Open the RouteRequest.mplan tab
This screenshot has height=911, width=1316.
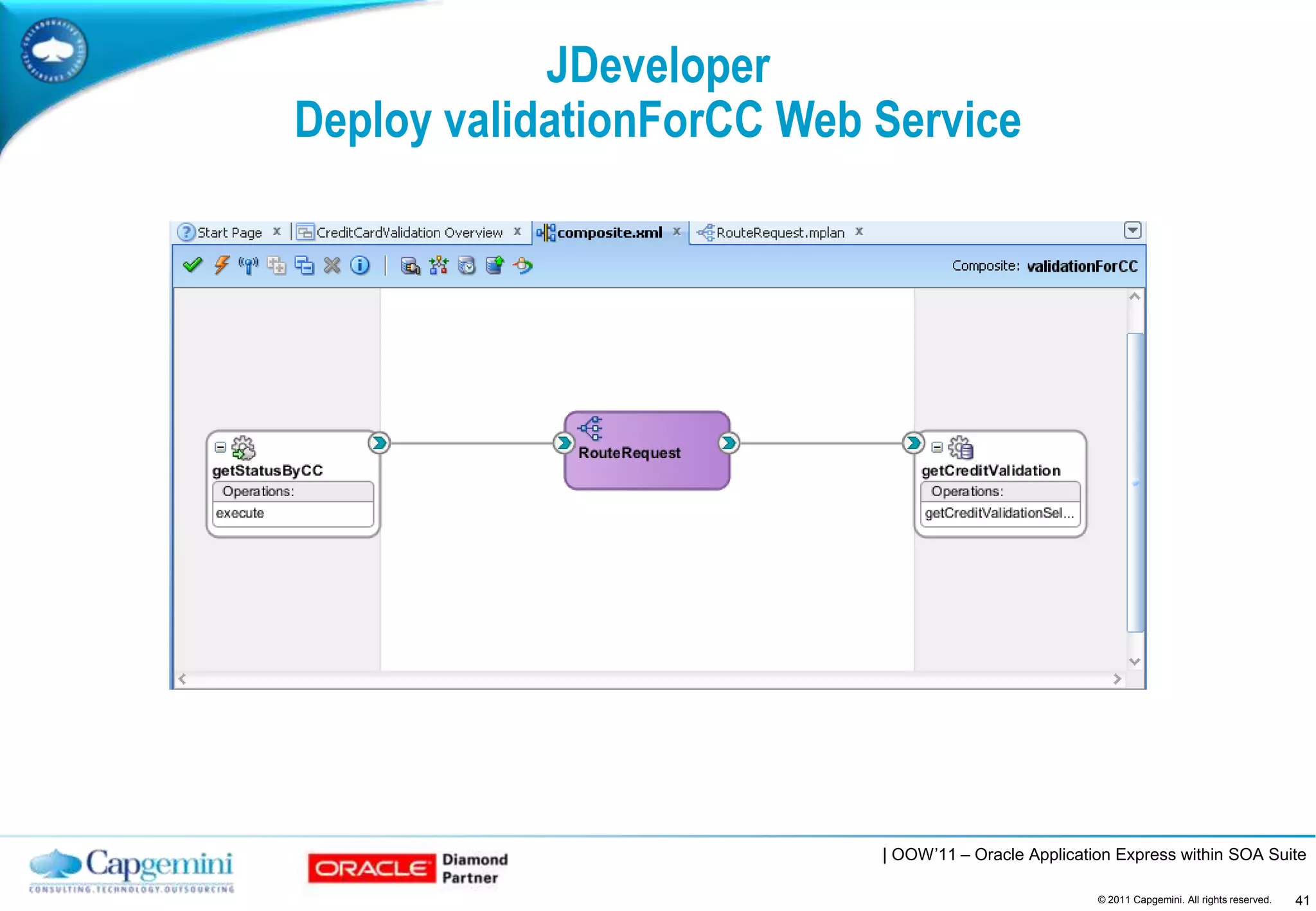(779, 233)
